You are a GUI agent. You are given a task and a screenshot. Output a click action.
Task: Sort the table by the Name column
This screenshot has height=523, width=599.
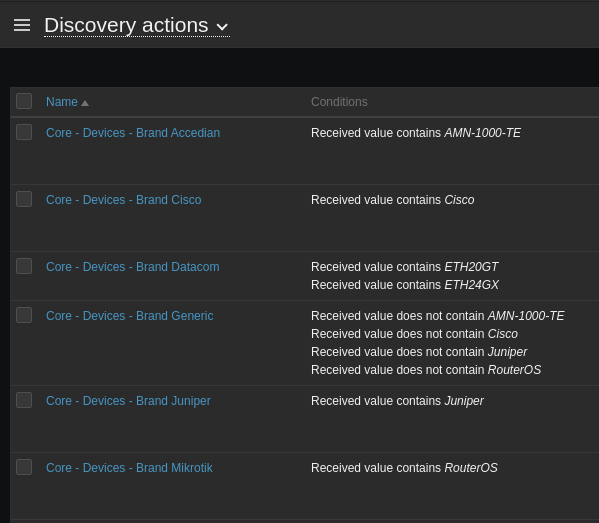point(62,102)
